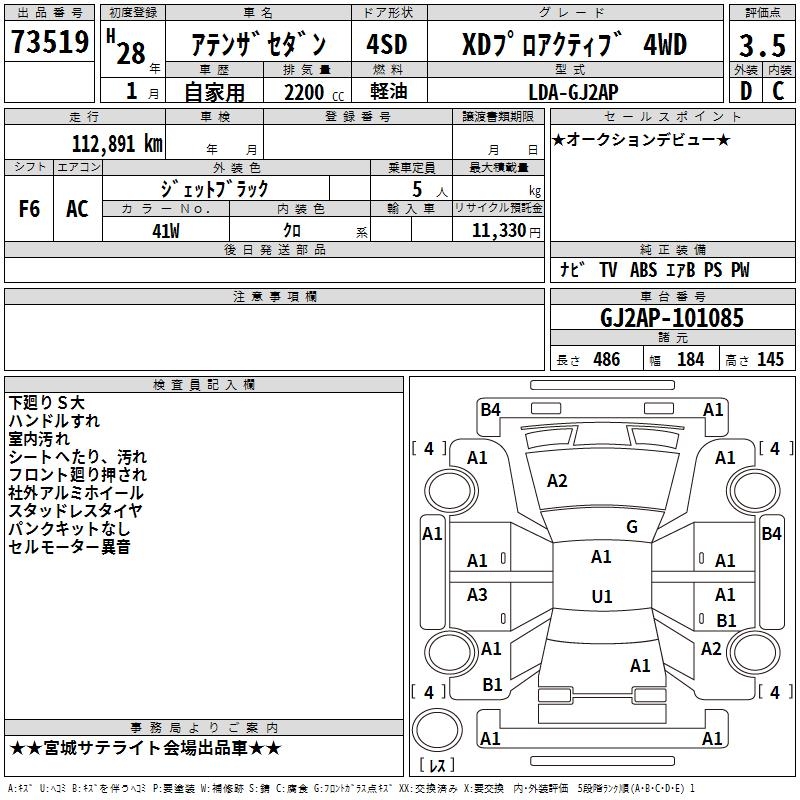The height and width of the screenshot is (800, 800).
Task: Select the color number 41W
Action: coord(165,231)
